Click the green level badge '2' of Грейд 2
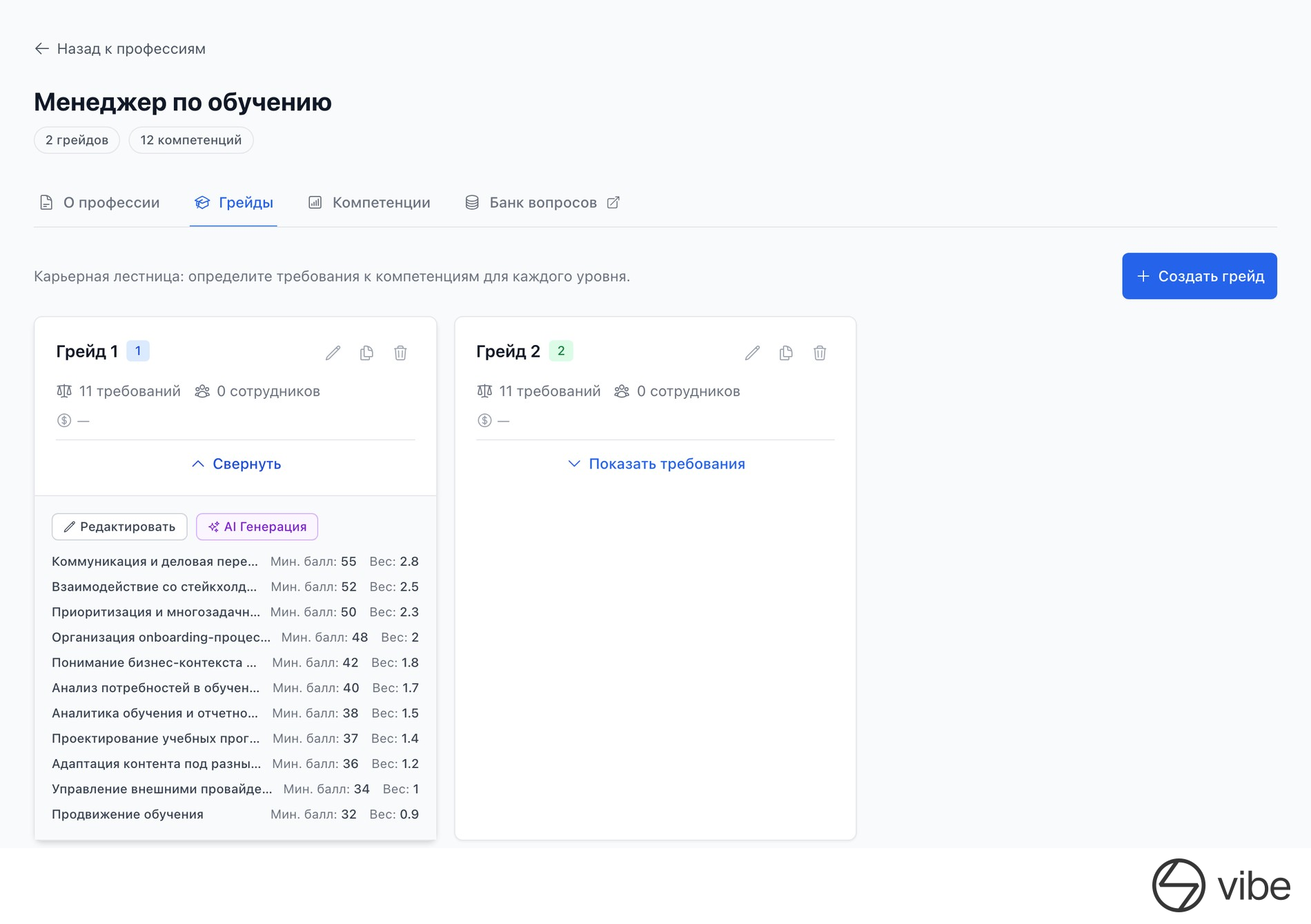Viewport: 1311px width, 924px height. pyautogui.click(x=561, y=351)
